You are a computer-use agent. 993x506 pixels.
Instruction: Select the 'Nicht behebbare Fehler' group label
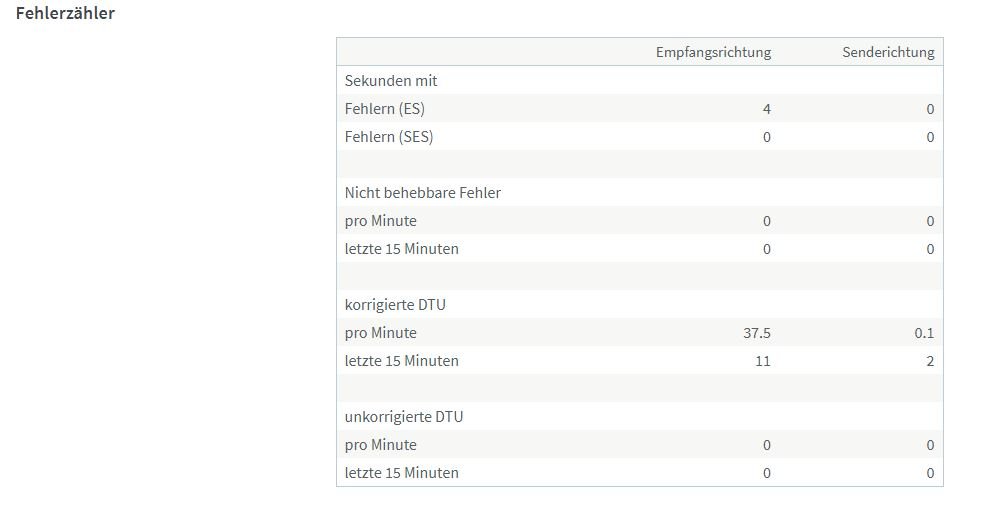click(423, 193)
